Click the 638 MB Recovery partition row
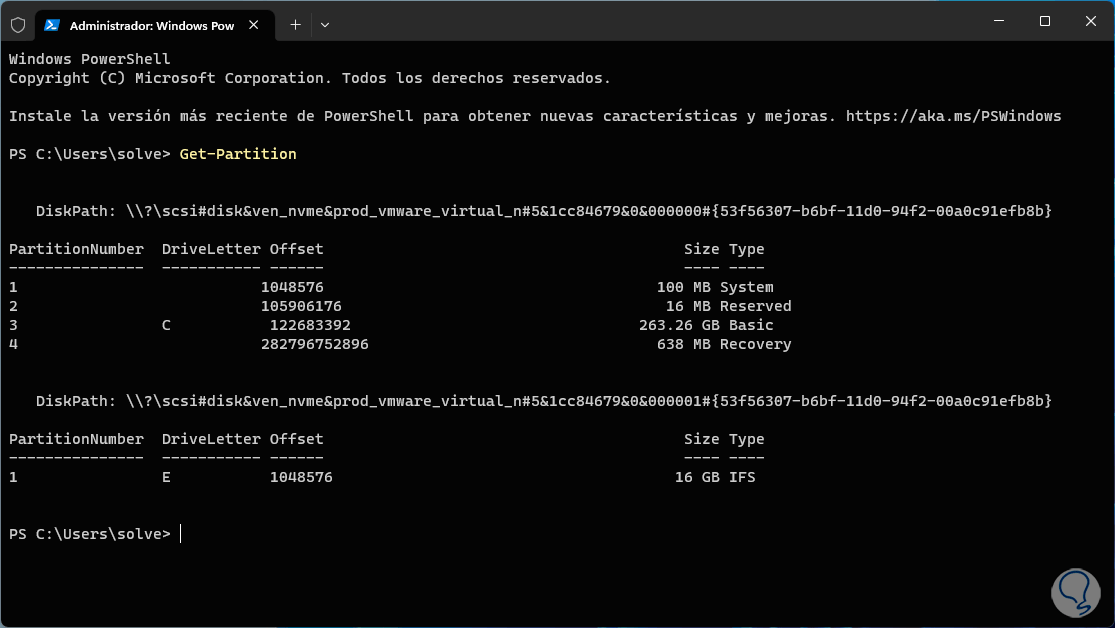Screen dimensions: 1115x628 click(x=718, y=344)
